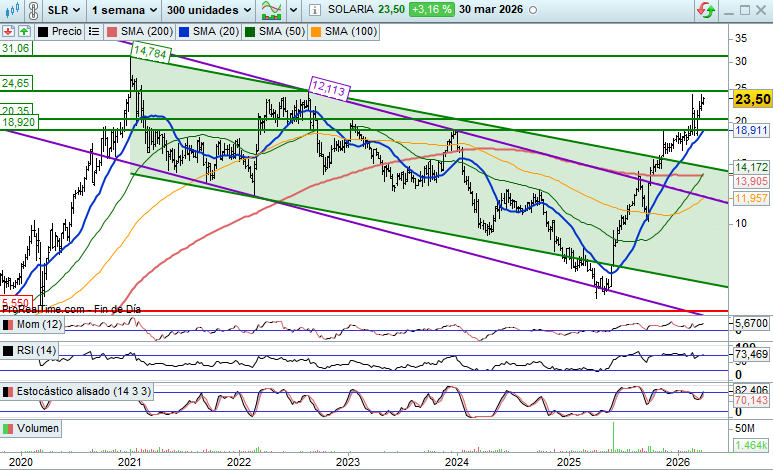Screen dimensions: 773x470
Task: Click the red down-arrow panel icon
Action: (x=8, y=31)
